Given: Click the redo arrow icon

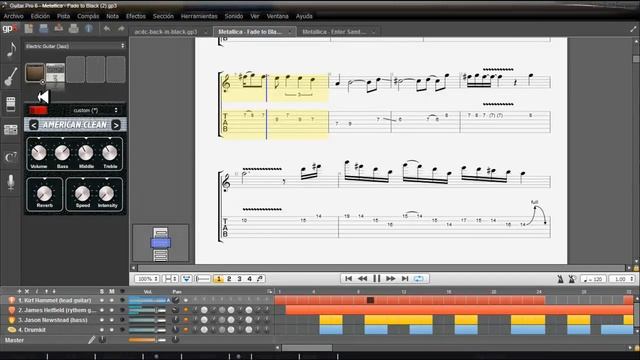Looking at the screenshot, I should pyautogui.click(x=121, y=29).
